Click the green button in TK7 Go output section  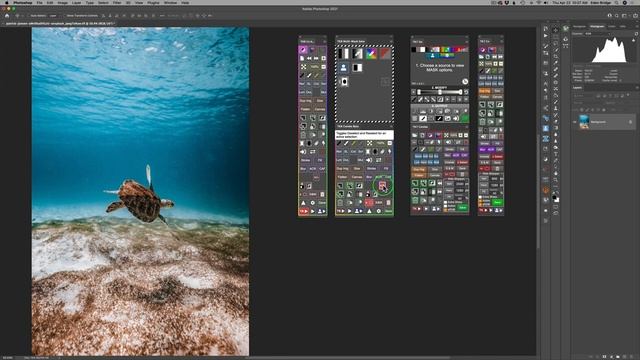tap(464, 118)
